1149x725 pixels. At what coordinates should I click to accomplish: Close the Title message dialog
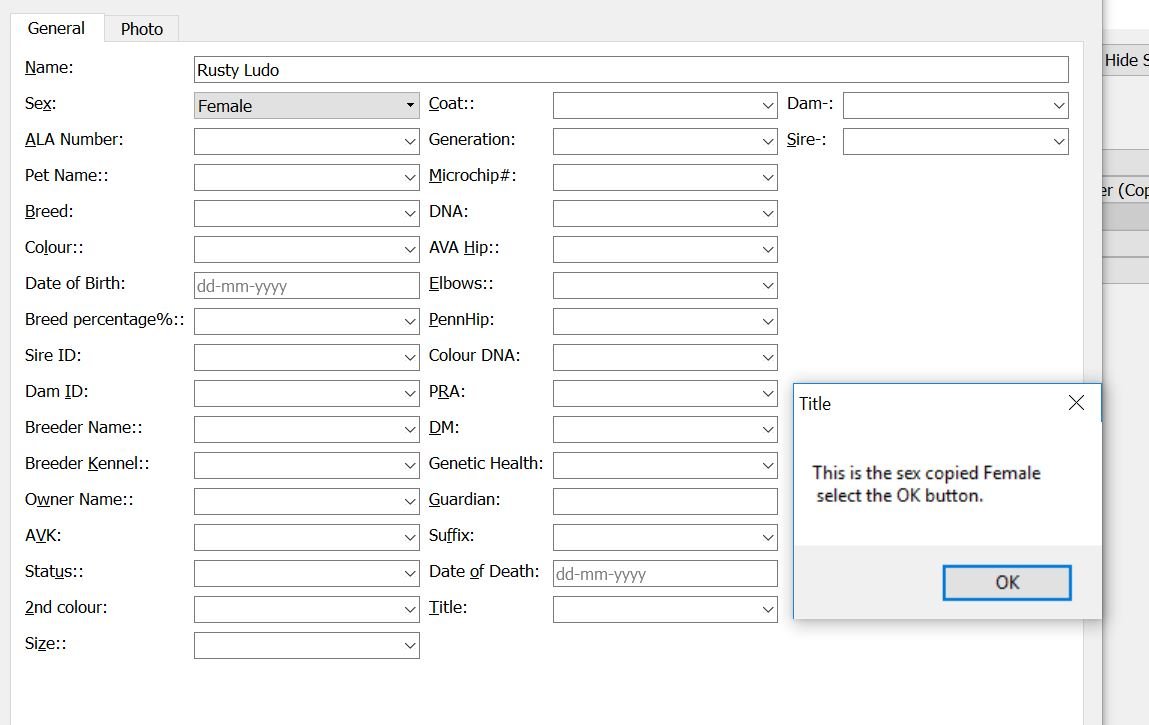[x=1076, y=403]
